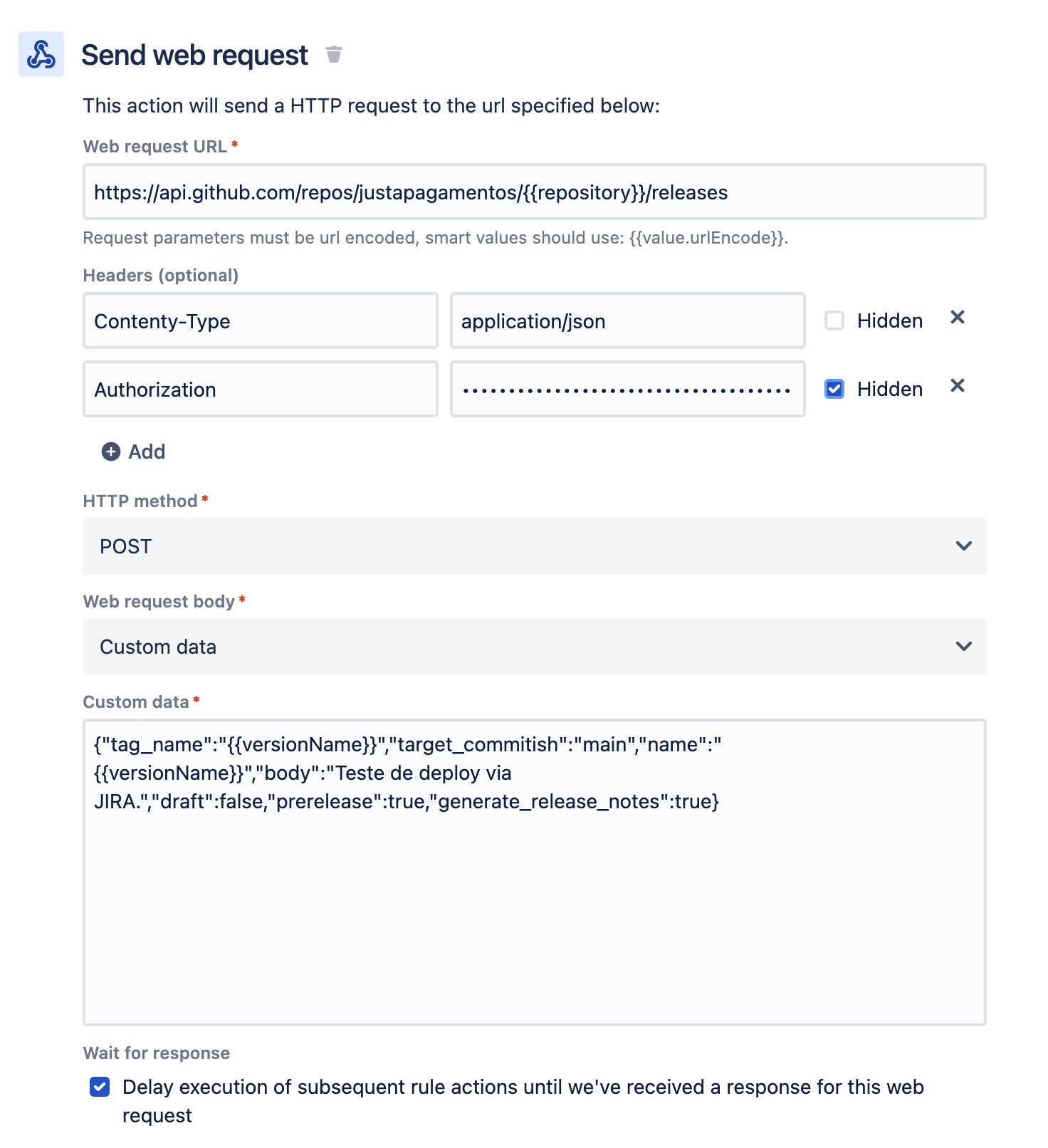Remove the Contenty-Type header row
Image resolution: width=1048 pixels, height=1148 pixels.
click(958, 318)
